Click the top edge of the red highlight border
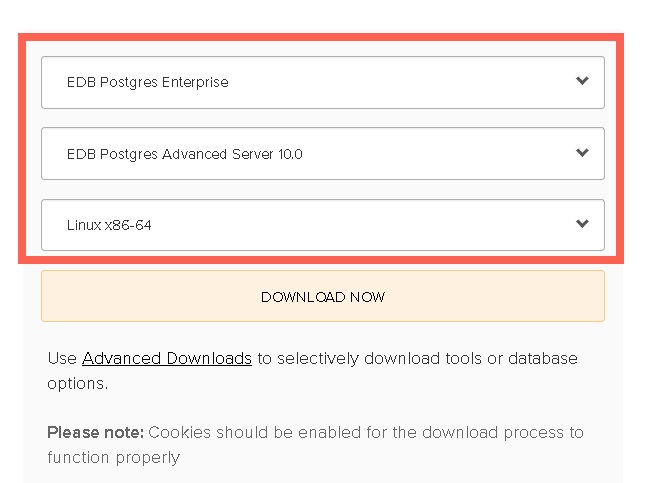 [x=321, y=37]
